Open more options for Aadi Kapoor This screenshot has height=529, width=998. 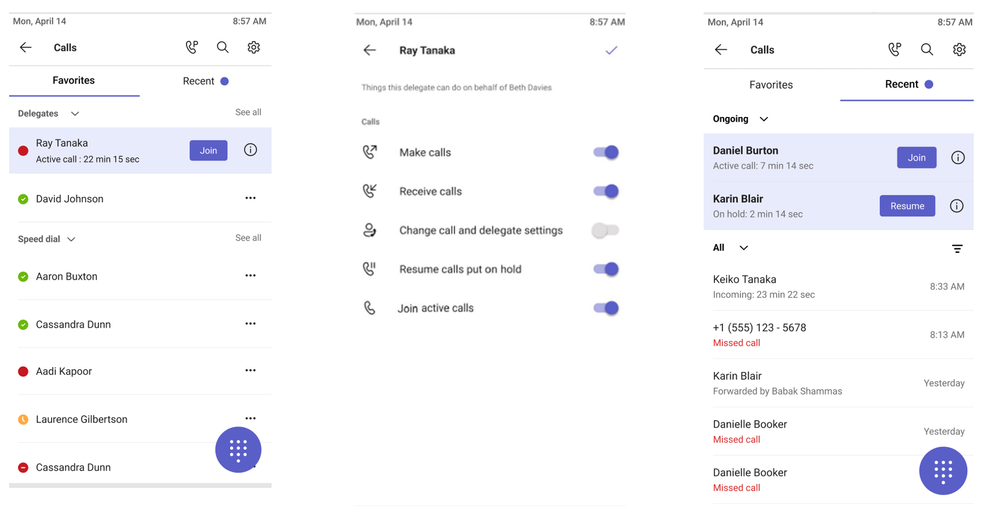pos(251,370)
